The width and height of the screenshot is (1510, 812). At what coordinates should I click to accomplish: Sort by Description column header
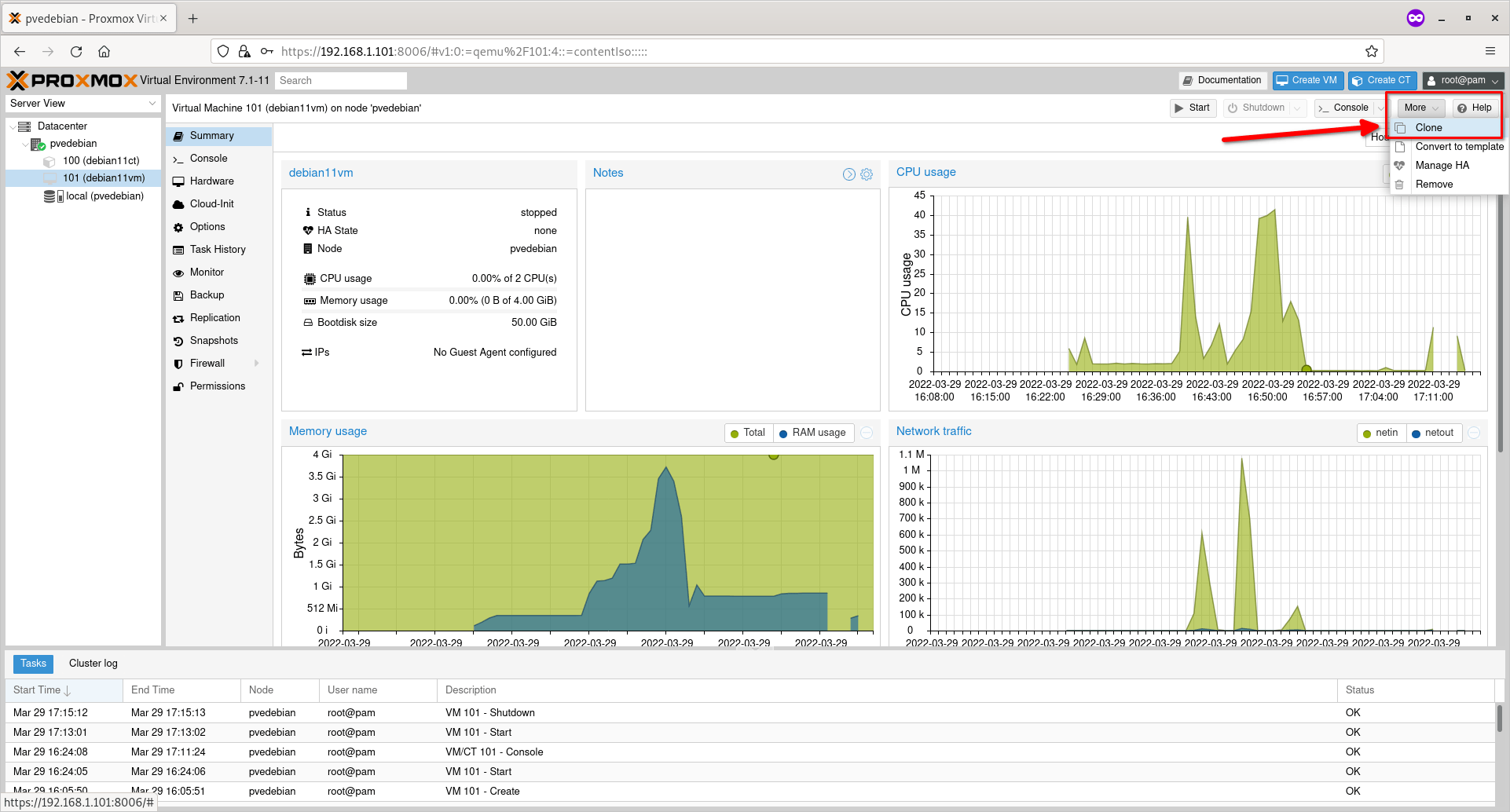tap(887, 690)
